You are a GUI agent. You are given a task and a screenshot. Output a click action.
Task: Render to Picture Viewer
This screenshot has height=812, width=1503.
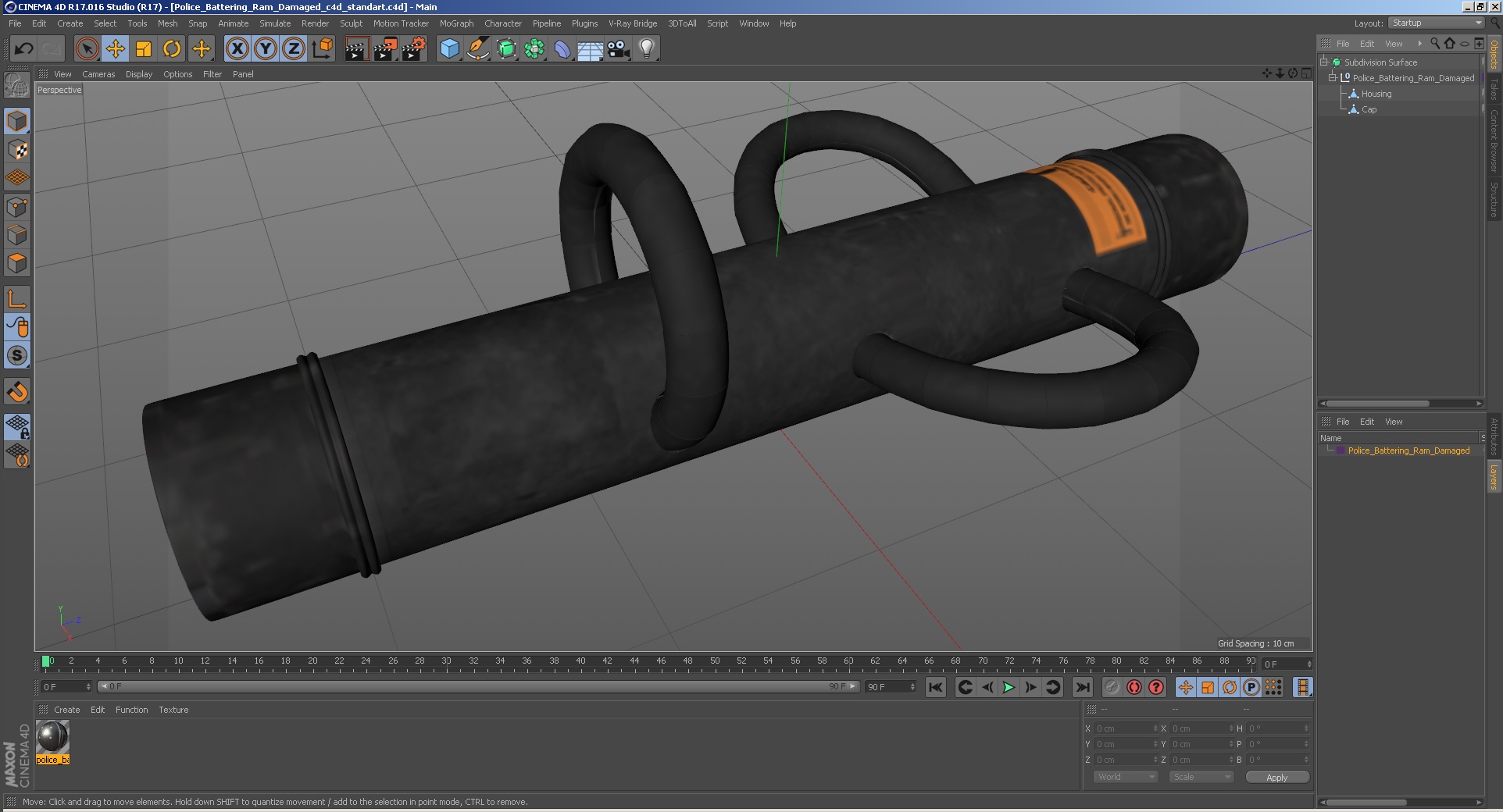click(385, 49)
